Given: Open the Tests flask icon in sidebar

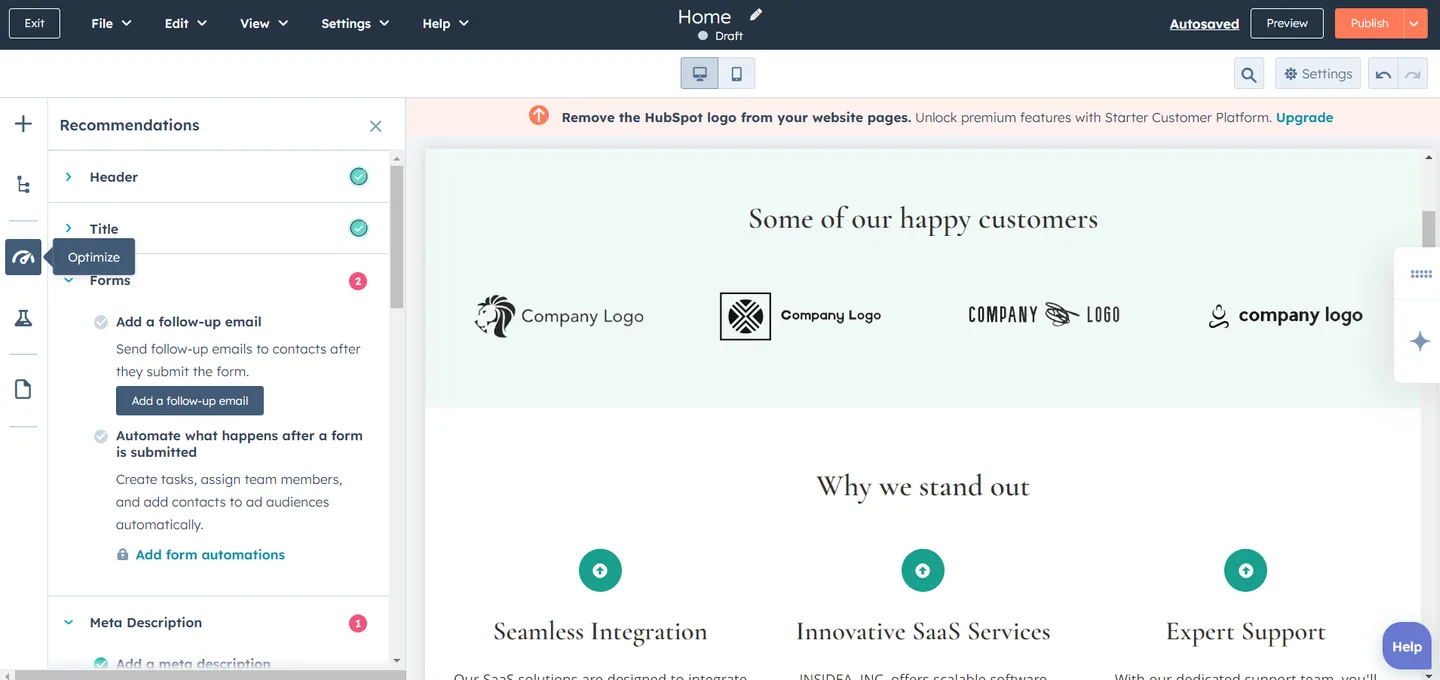Looking at the screenshot, I should pyautogui.click(x=23, y=318).
